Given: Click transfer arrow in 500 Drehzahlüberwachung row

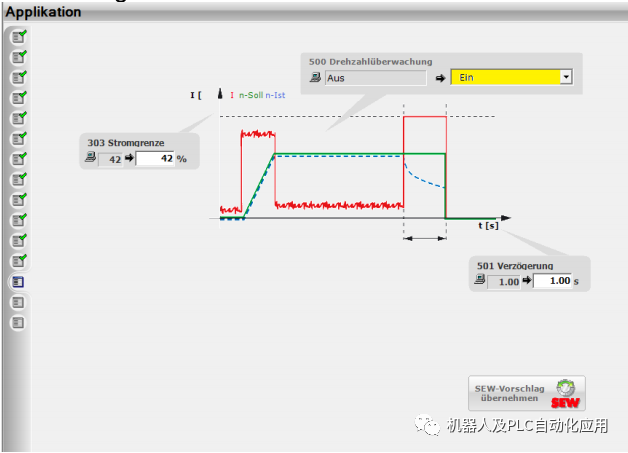Looking at the screenshot, I should coord(440,78).
